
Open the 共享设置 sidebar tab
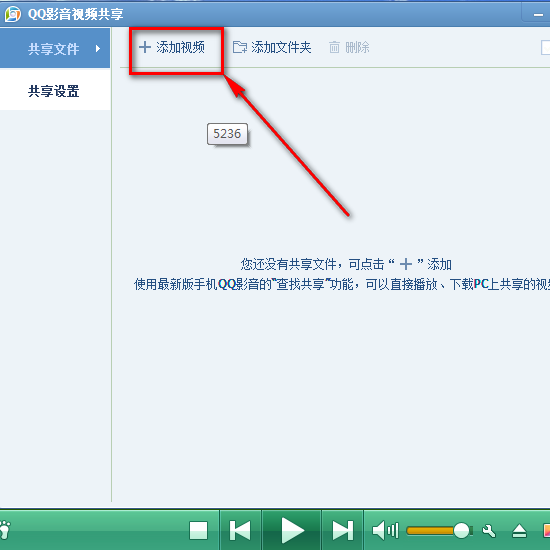pos(55,90)
